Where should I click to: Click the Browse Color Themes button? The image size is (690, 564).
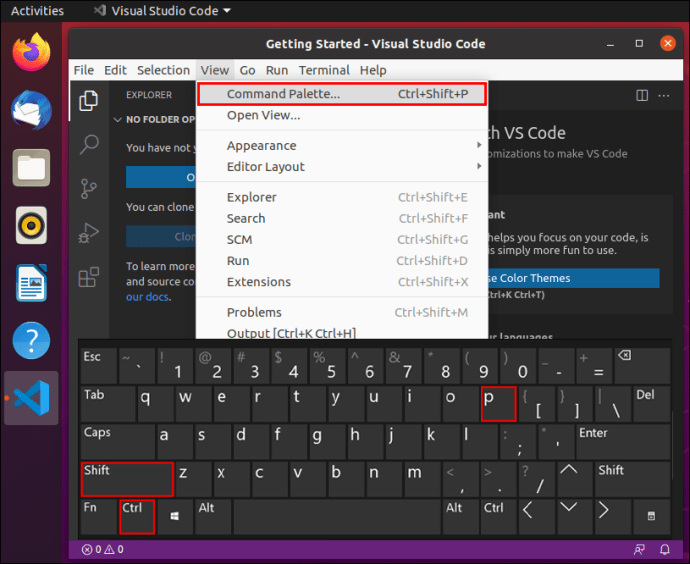click(574, 278)
